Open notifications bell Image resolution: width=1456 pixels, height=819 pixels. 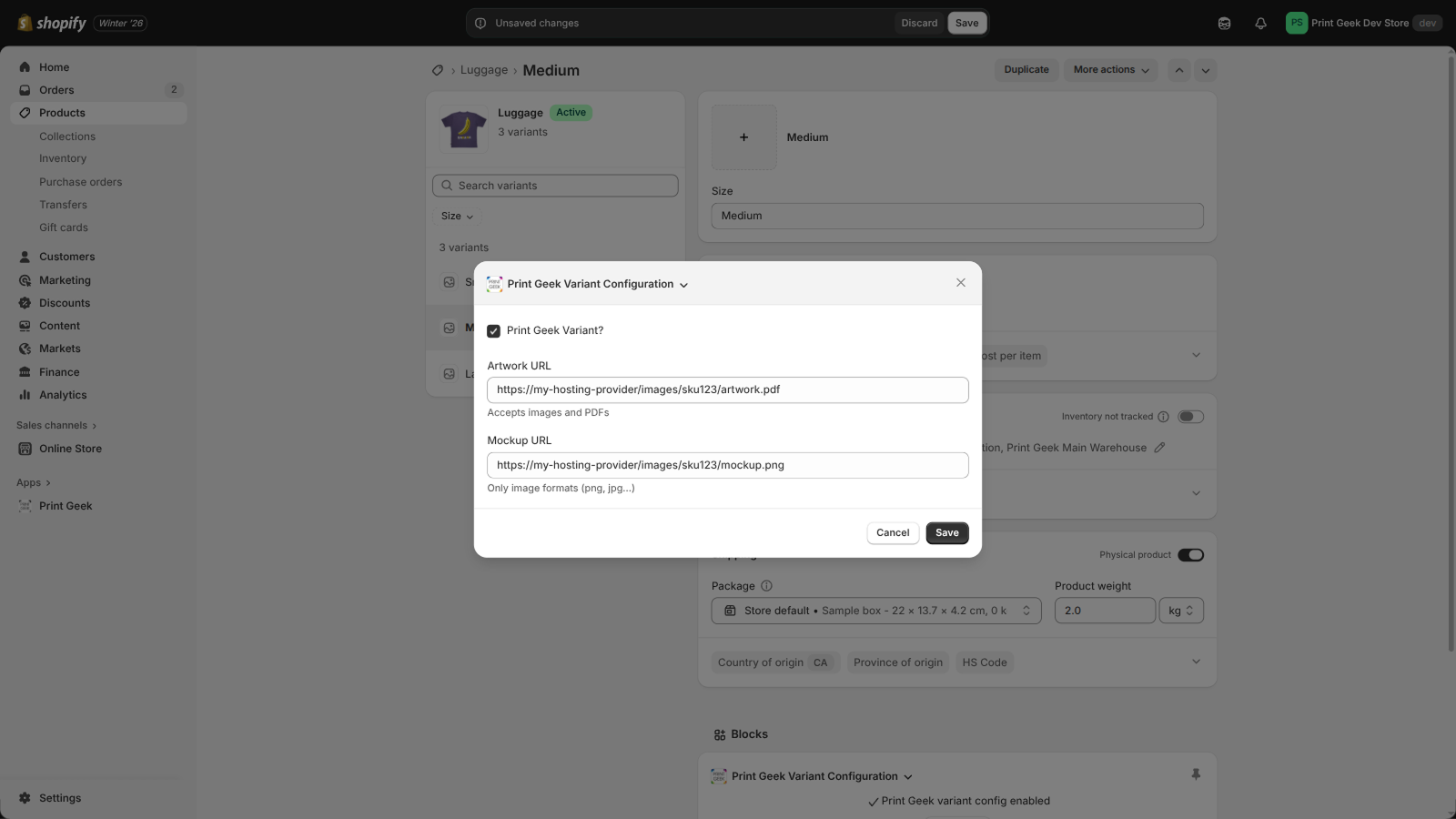[1260, 24]
